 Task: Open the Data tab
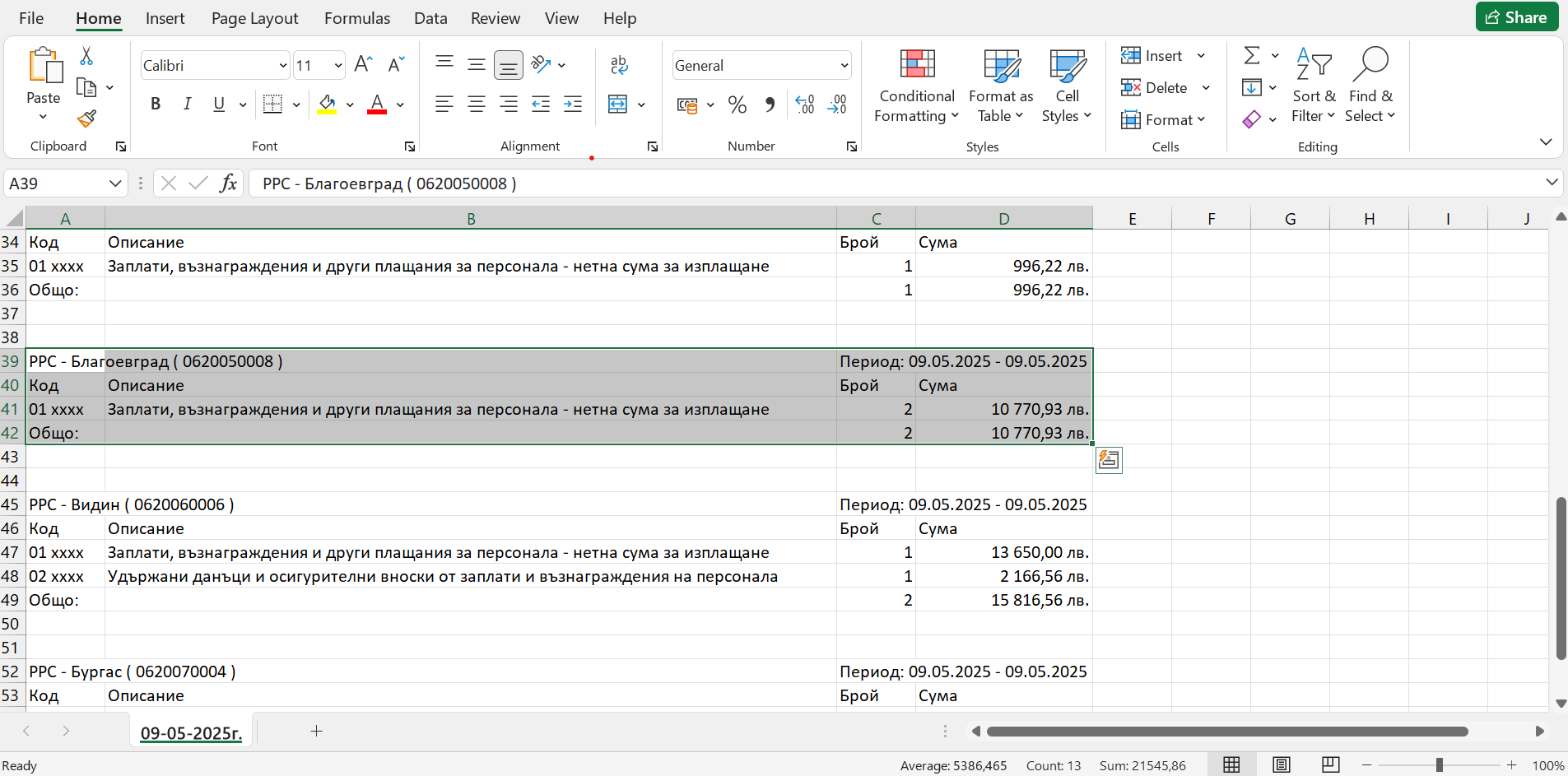(x=430, y=18)
